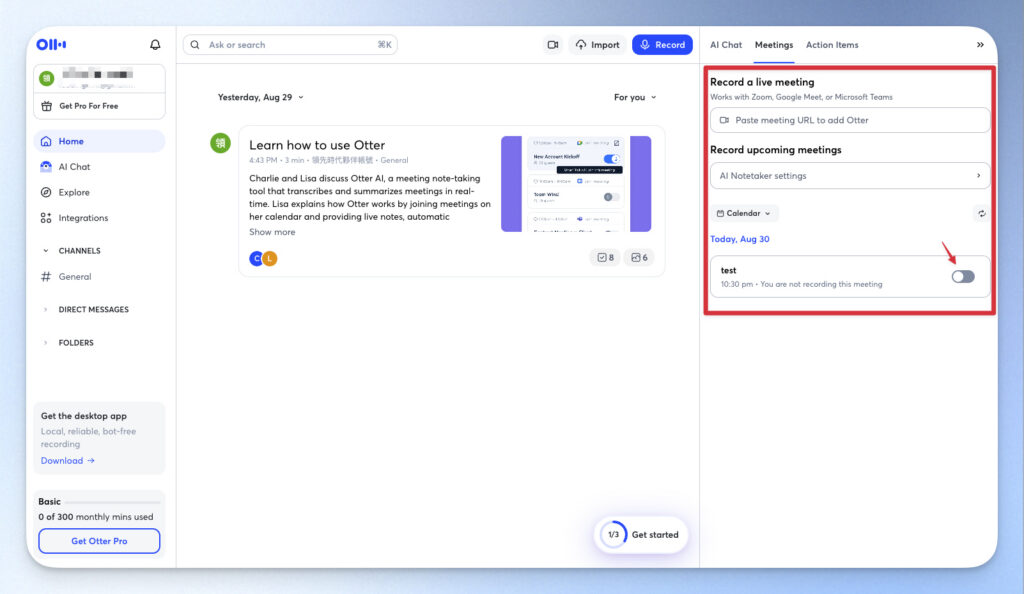Click the 1/3 progress ring
The image size is (1024, 594).
613,535
